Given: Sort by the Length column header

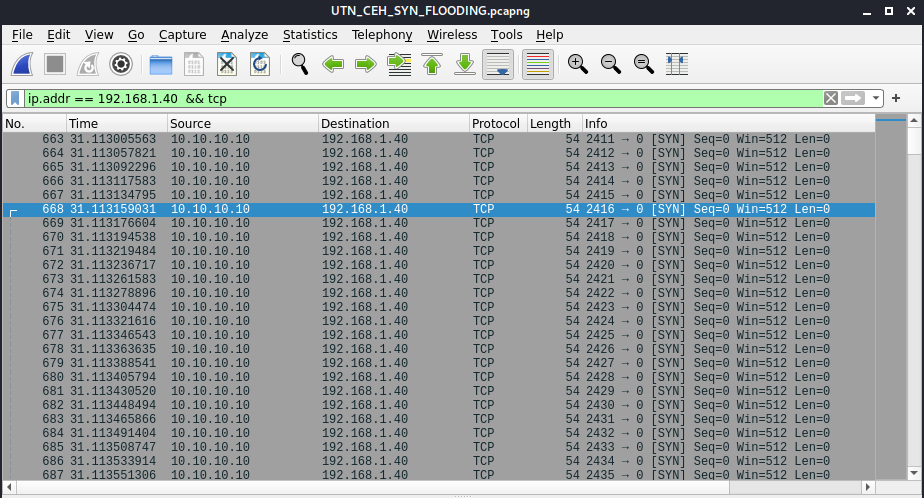Looking at the screenshot, I should pos(555,124).
